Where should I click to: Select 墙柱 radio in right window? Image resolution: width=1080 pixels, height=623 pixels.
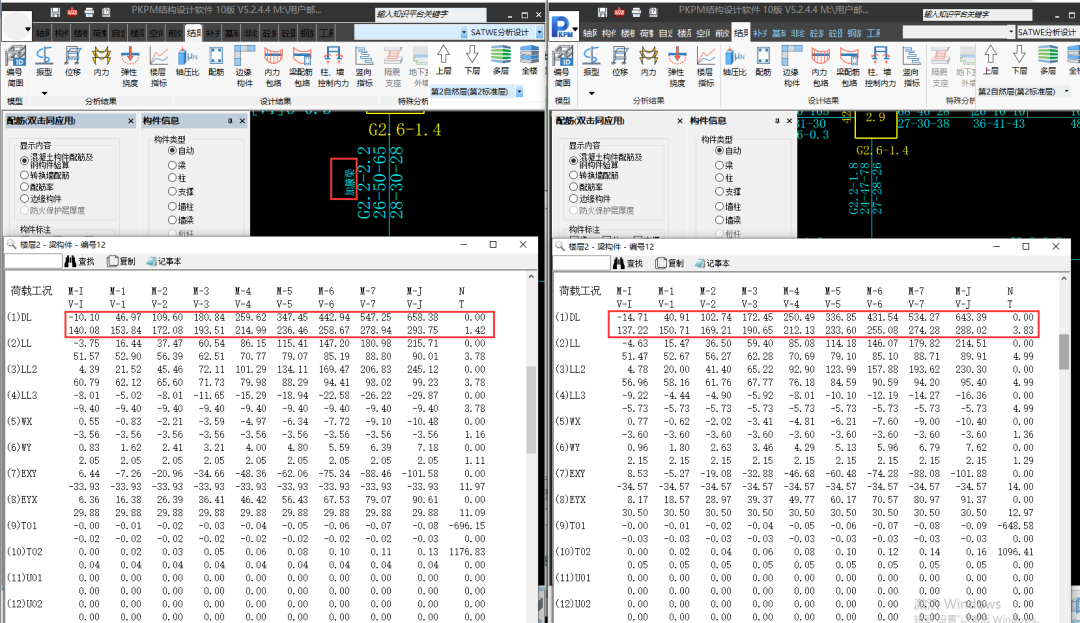tap(720, 207)
